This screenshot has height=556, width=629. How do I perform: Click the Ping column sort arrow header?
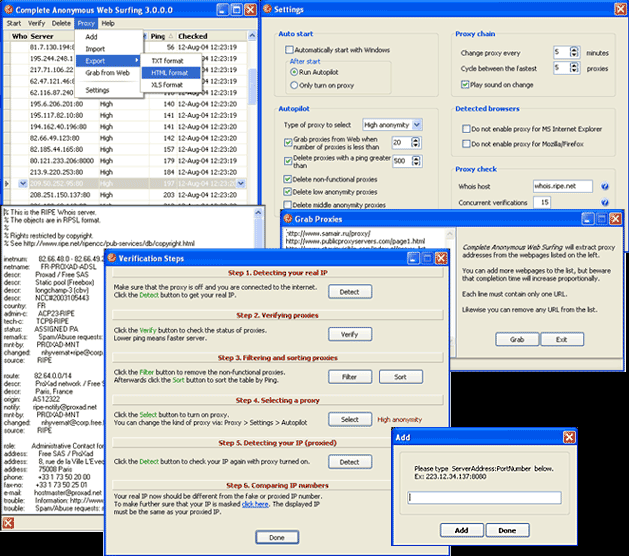170,36
